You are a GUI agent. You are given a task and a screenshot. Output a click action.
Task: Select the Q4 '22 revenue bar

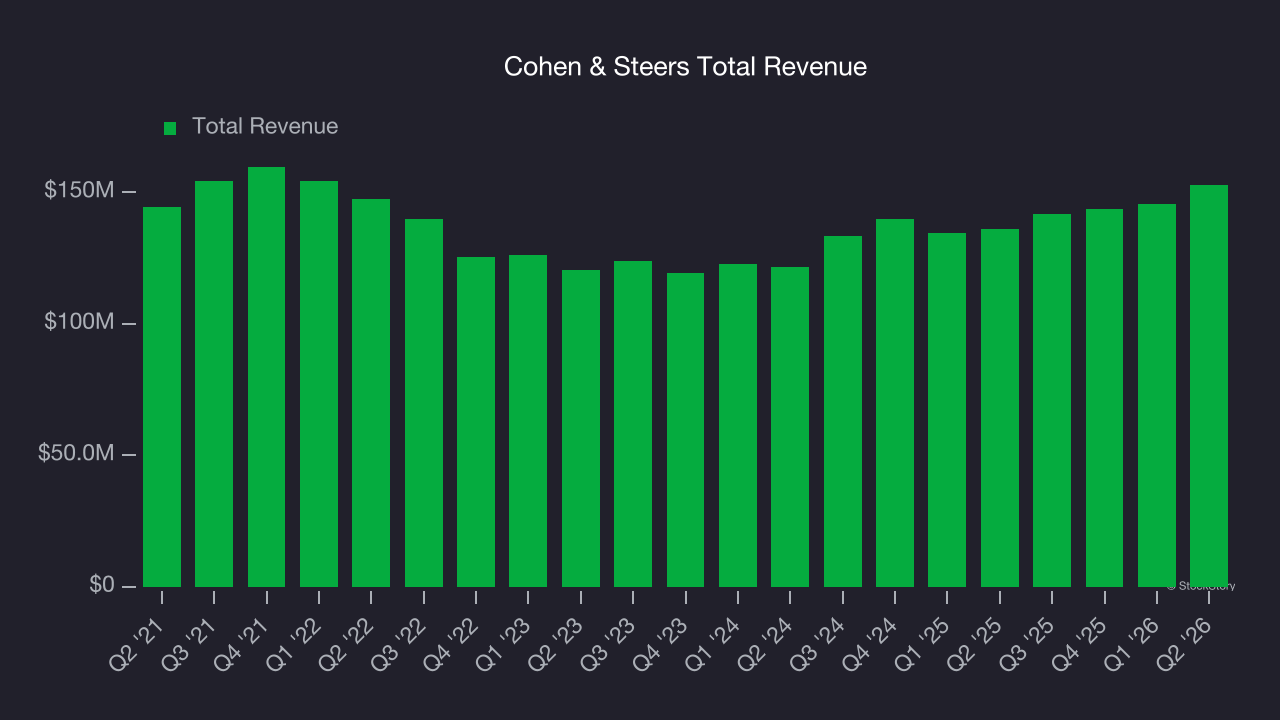point(476,422)
